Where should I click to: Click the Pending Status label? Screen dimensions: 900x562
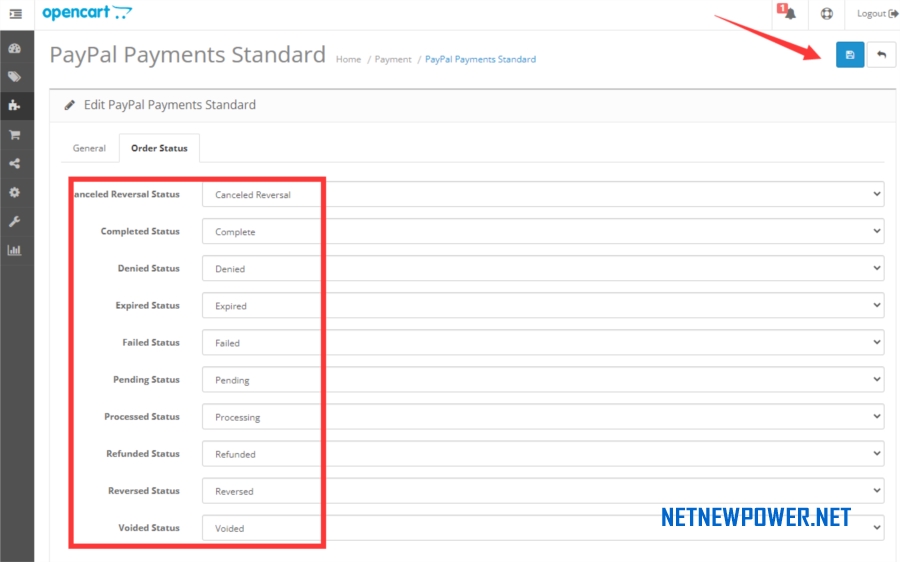coord(146,379)
